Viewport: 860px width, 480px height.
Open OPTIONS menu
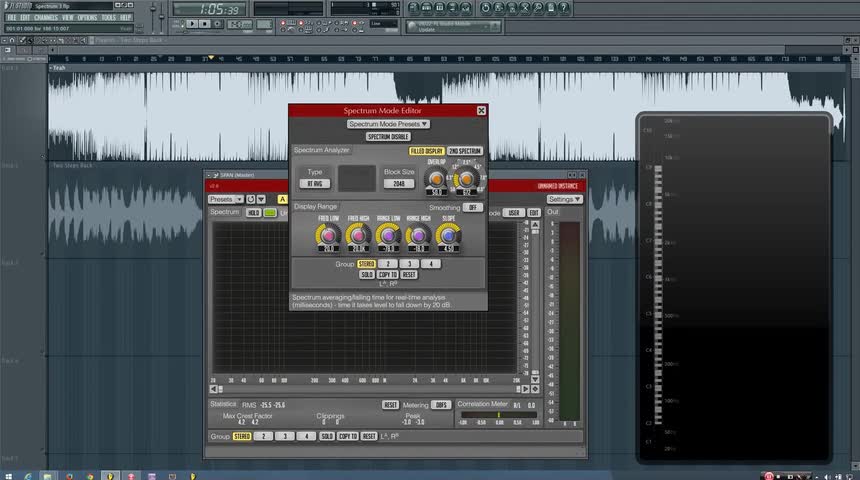tap(87, 18)
